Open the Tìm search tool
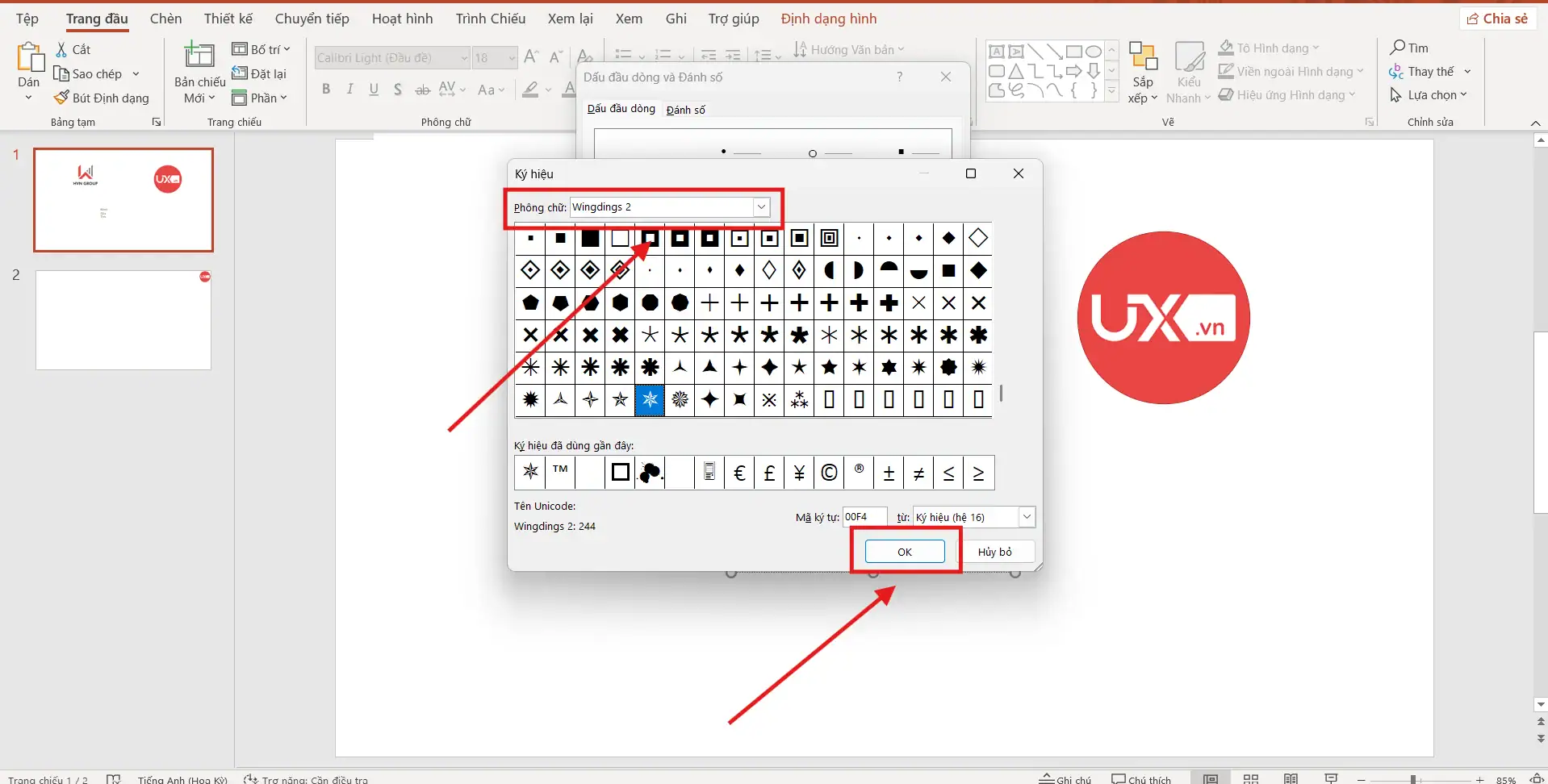Image resolution: width=1548 pixels, height=784 pixels. click(x=1409, y=48)
